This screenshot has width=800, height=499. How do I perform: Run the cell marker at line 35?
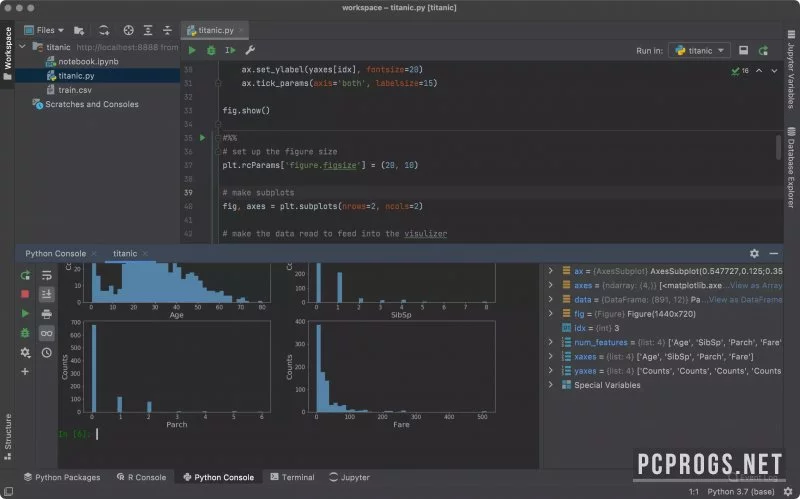click(203, 138)
